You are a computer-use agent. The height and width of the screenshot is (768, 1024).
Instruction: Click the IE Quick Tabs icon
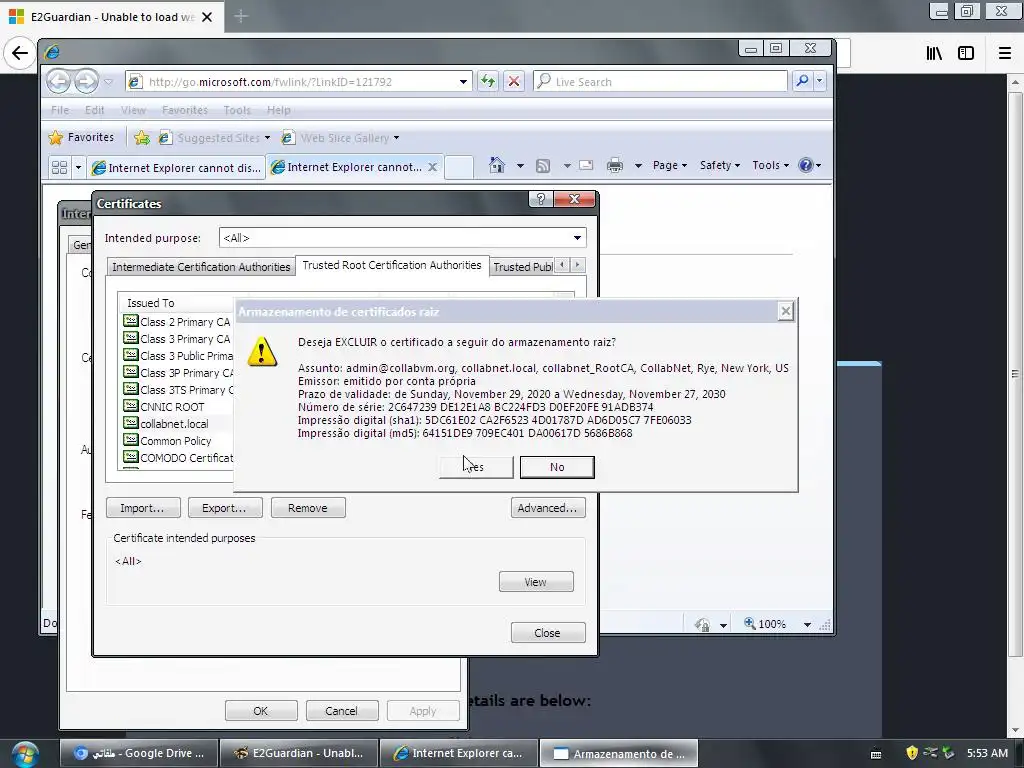point(59,167)
